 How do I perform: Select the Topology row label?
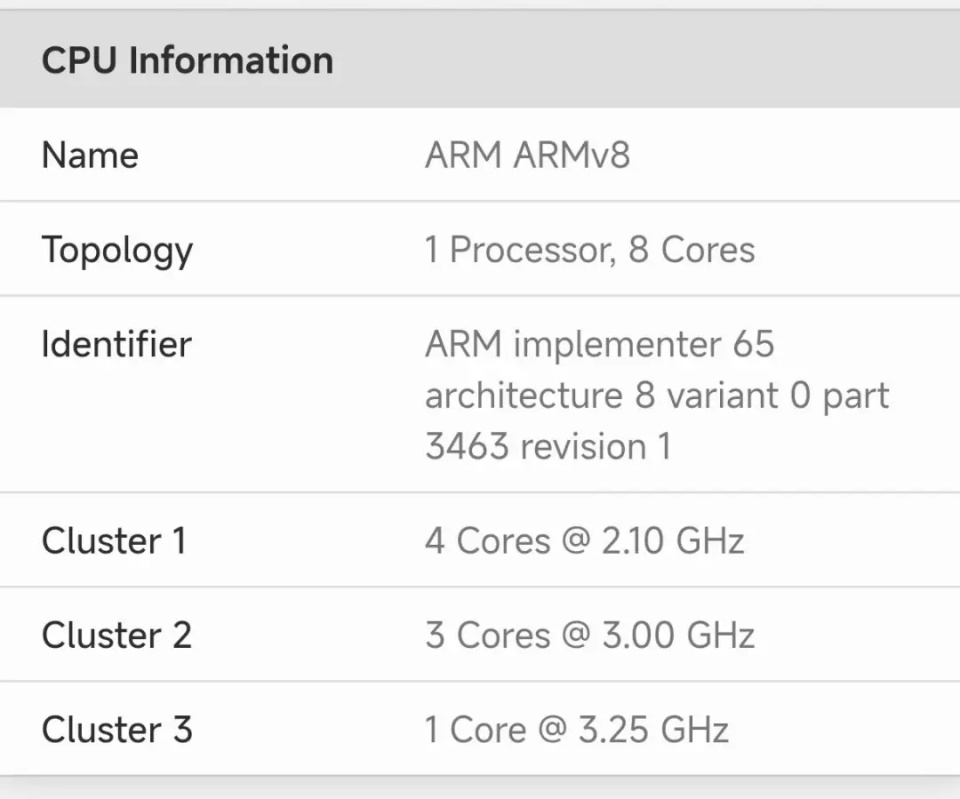[117, 250]
